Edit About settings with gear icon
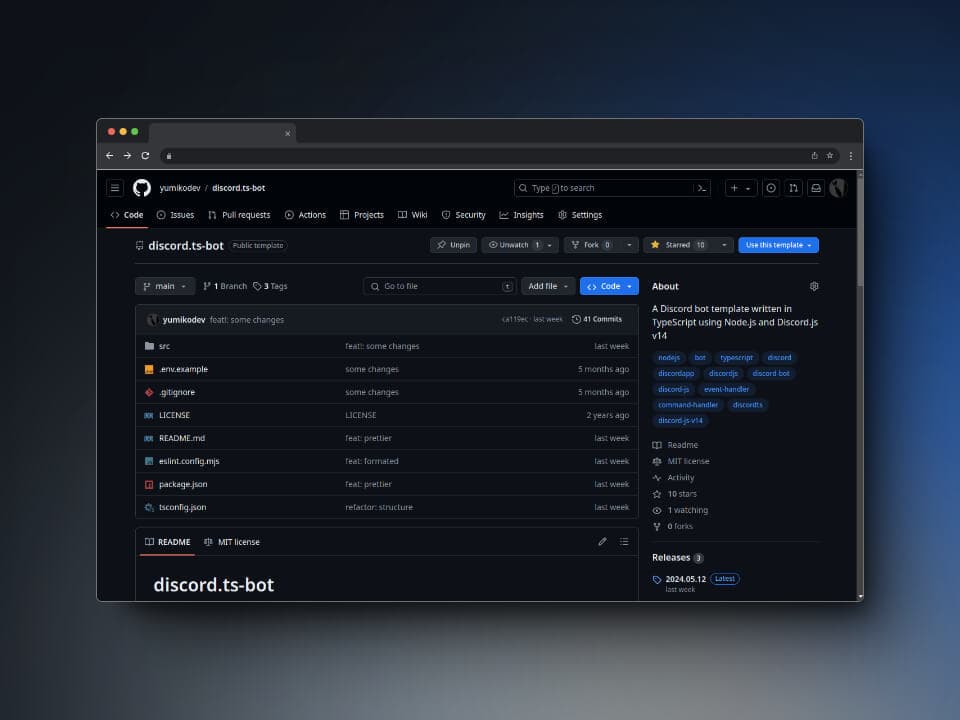960x720 pixels. [x=814, y=286]
